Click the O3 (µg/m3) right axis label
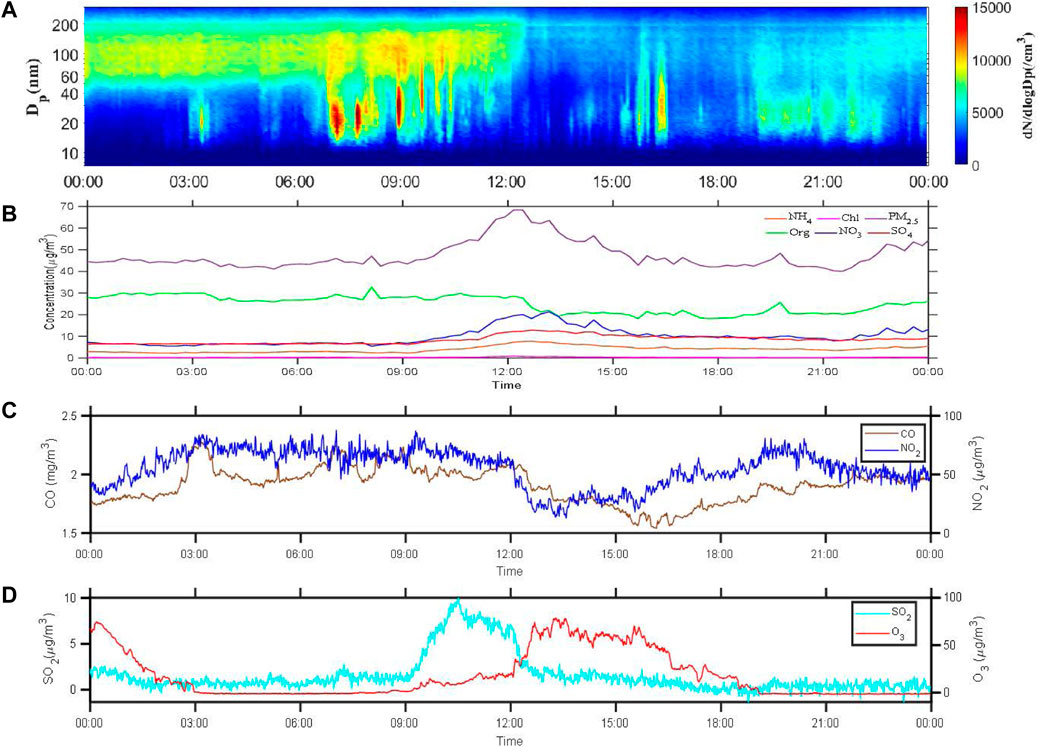This screenshot has height=747, width=1038. coord(981,648)
